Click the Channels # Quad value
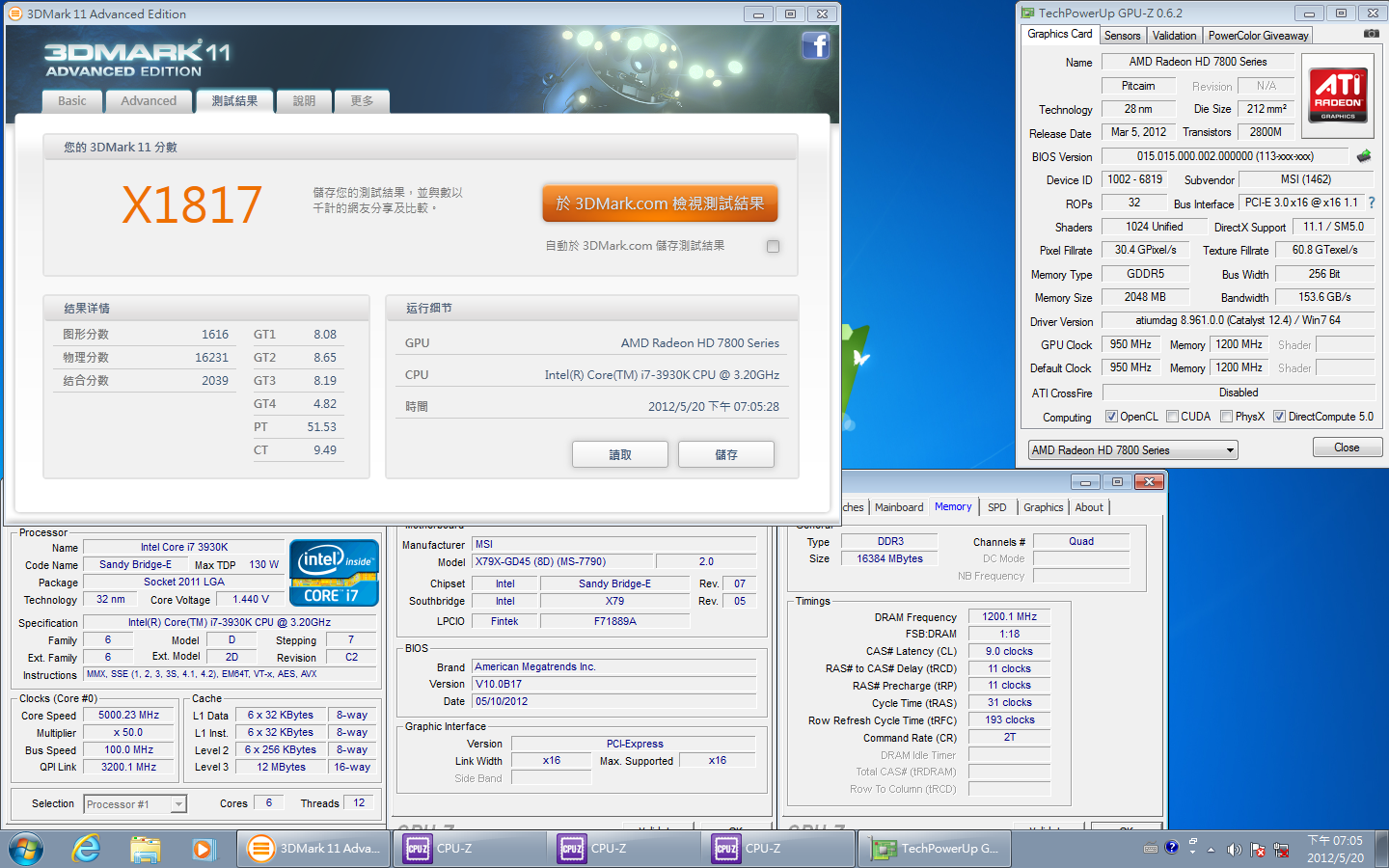Viewport: 1389px width, 868px height. click(x=1081, y=541)
